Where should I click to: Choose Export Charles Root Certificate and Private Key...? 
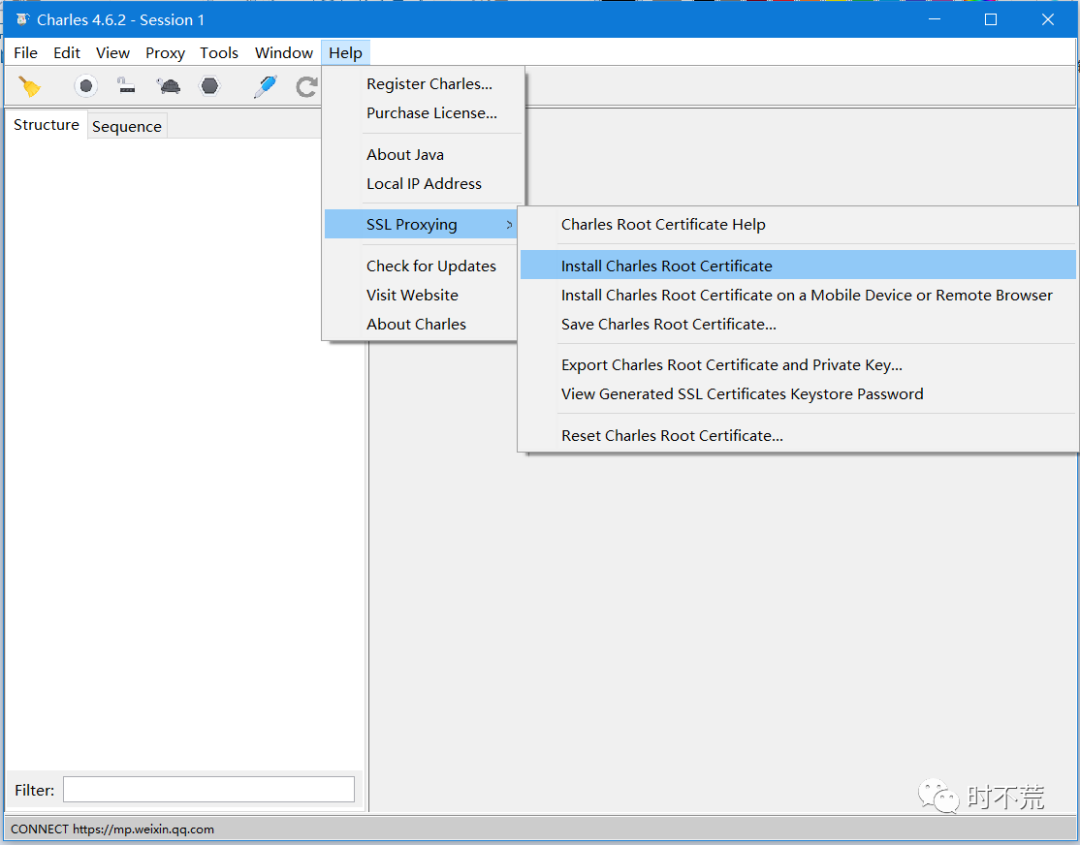798,365
